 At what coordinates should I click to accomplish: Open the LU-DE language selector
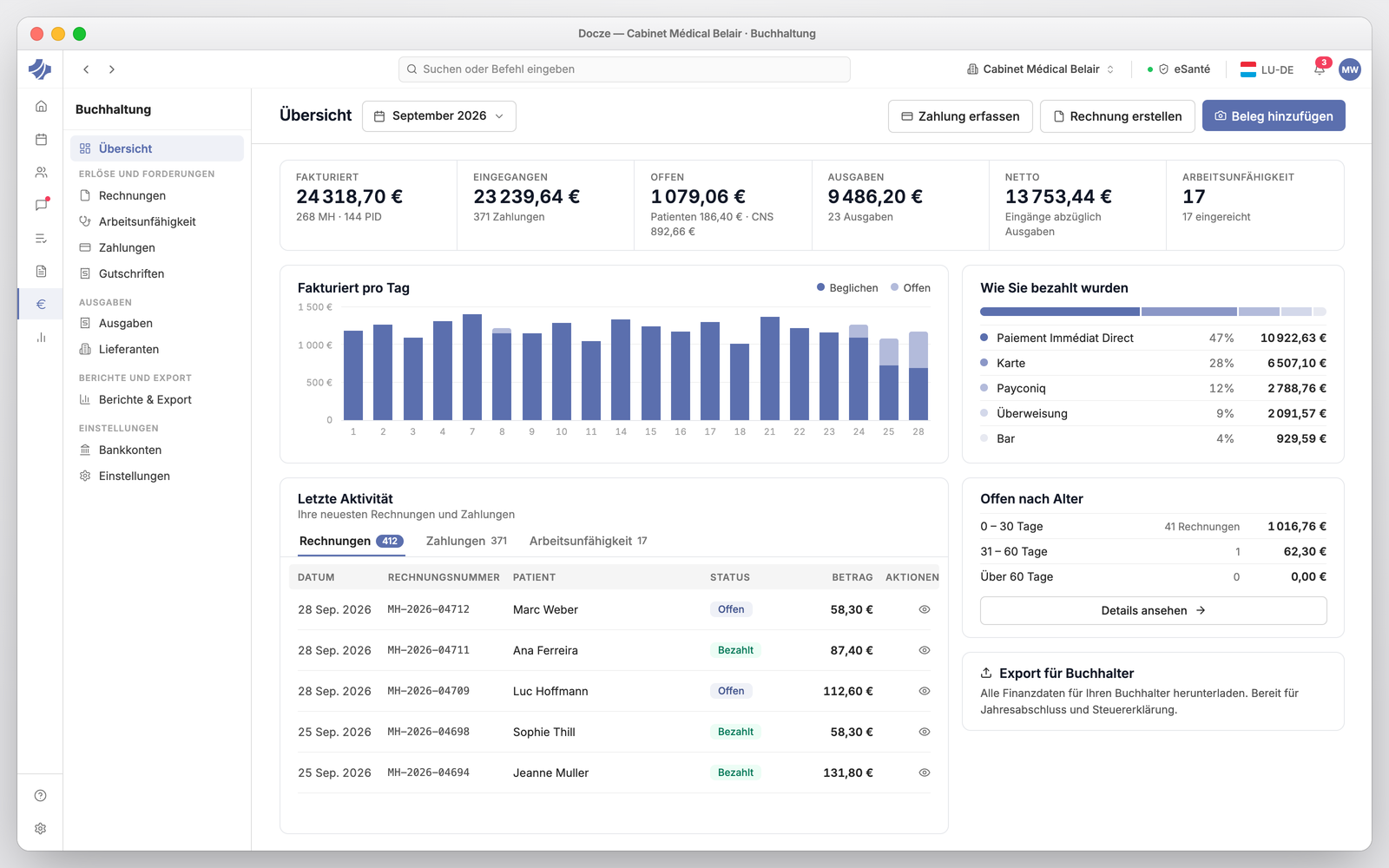click(1267, 69)
